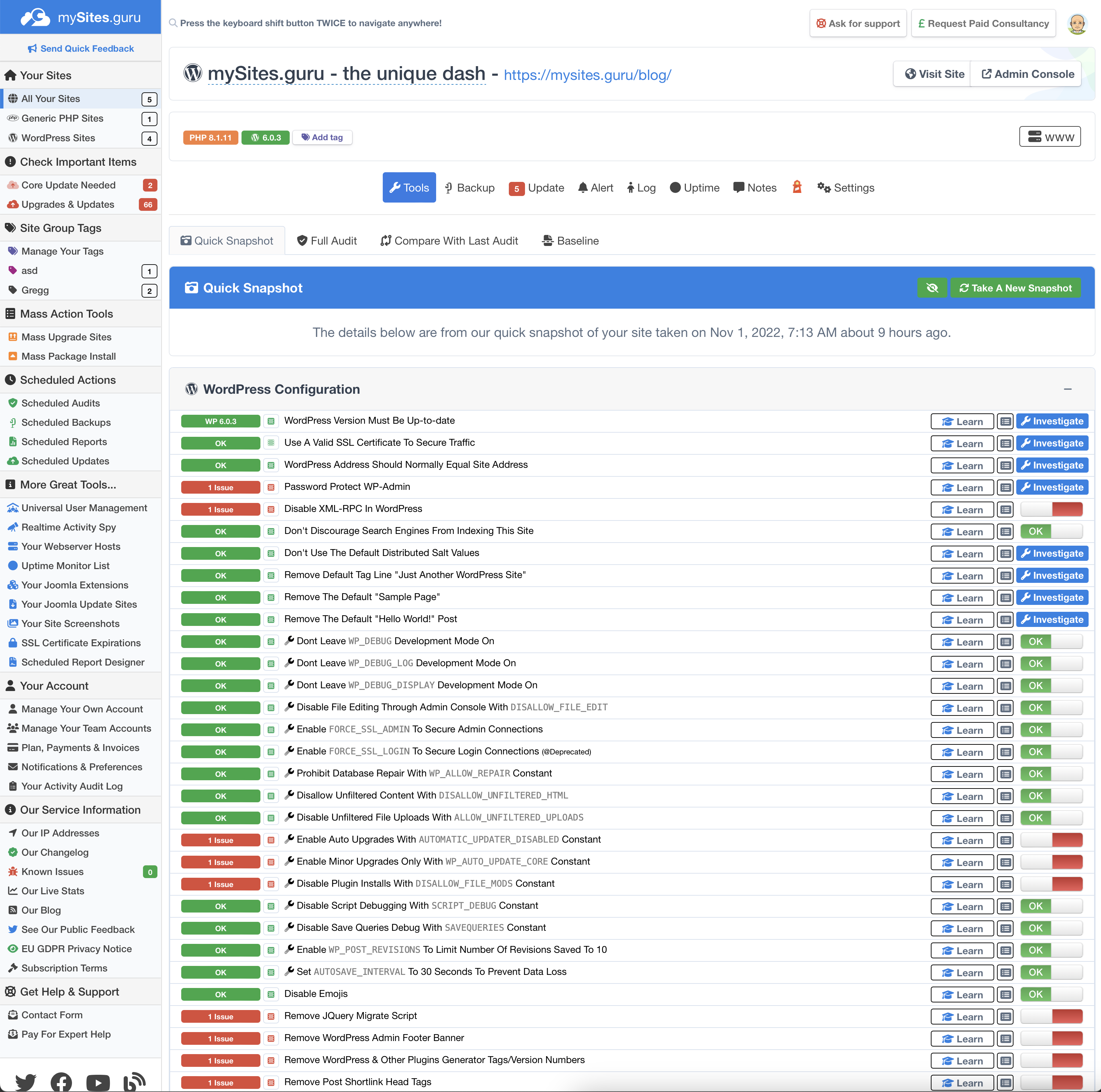
Task: Click red status icon beside Remove JQuery Migrate Script
Action: [271, 1016]
